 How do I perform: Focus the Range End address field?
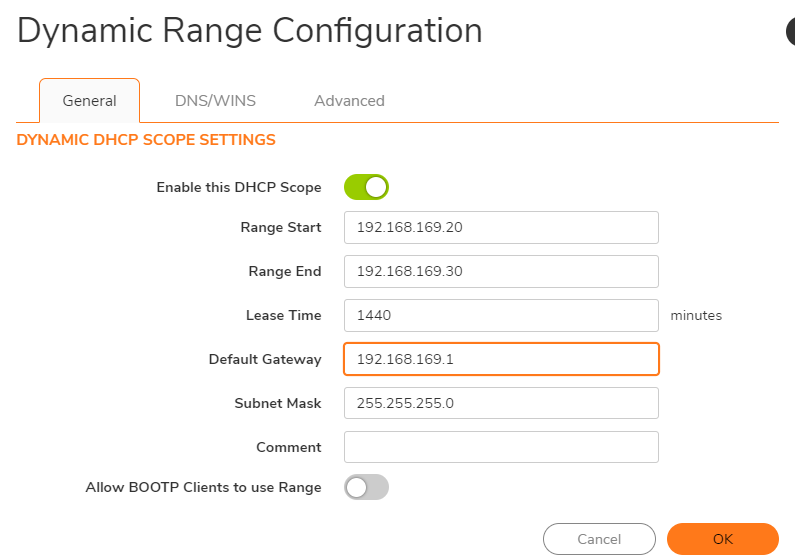coord(500,271)
